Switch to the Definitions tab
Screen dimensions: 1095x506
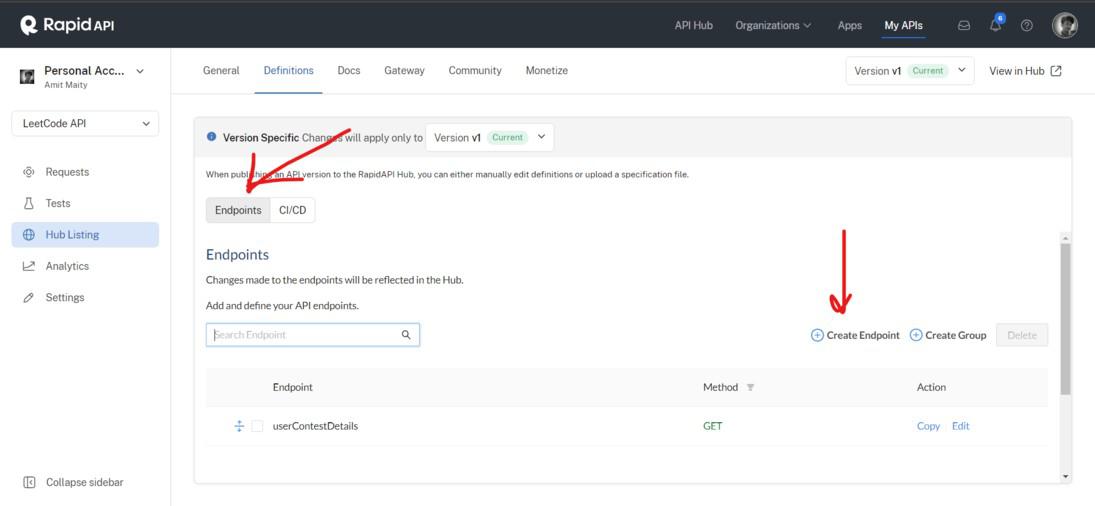[288, 70]
